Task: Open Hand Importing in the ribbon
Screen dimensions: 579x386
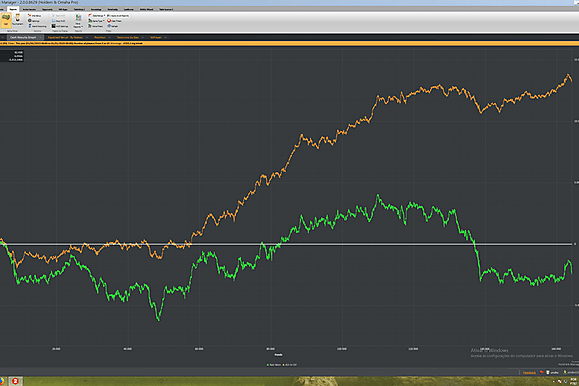Action: tap(37, 26)
